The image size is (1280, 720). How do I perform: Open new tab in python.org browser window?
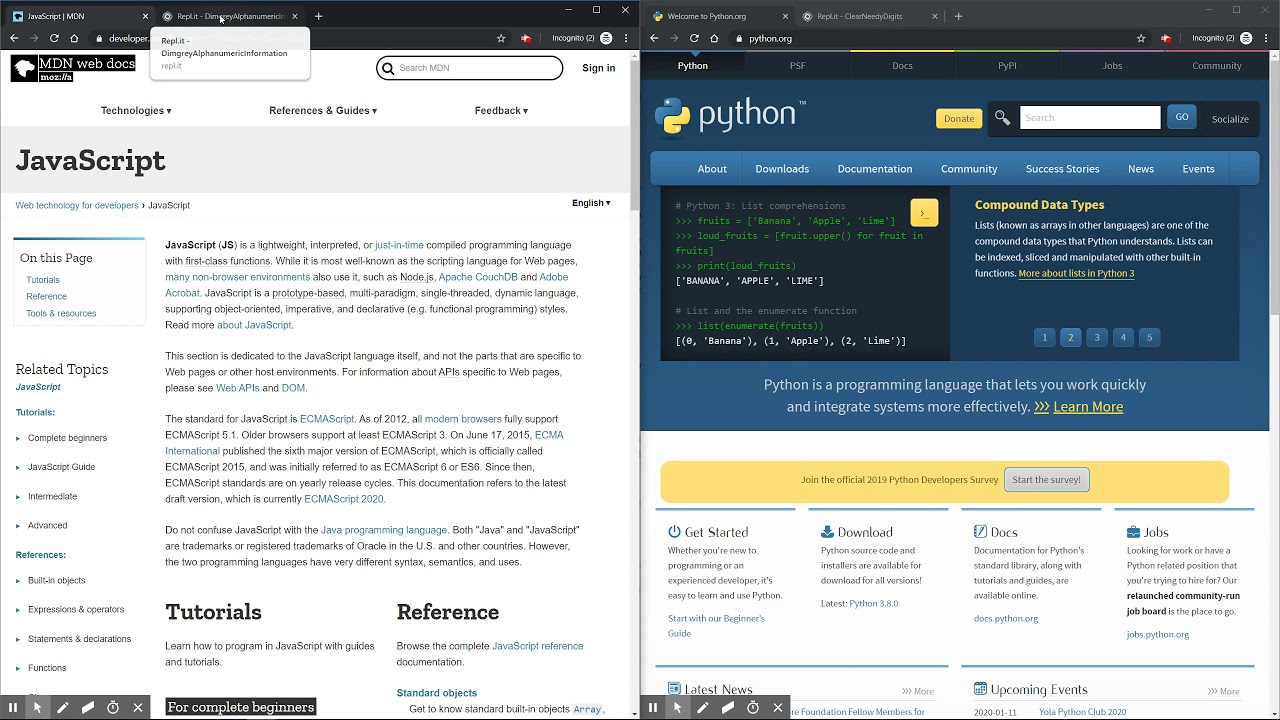[958, 16]
